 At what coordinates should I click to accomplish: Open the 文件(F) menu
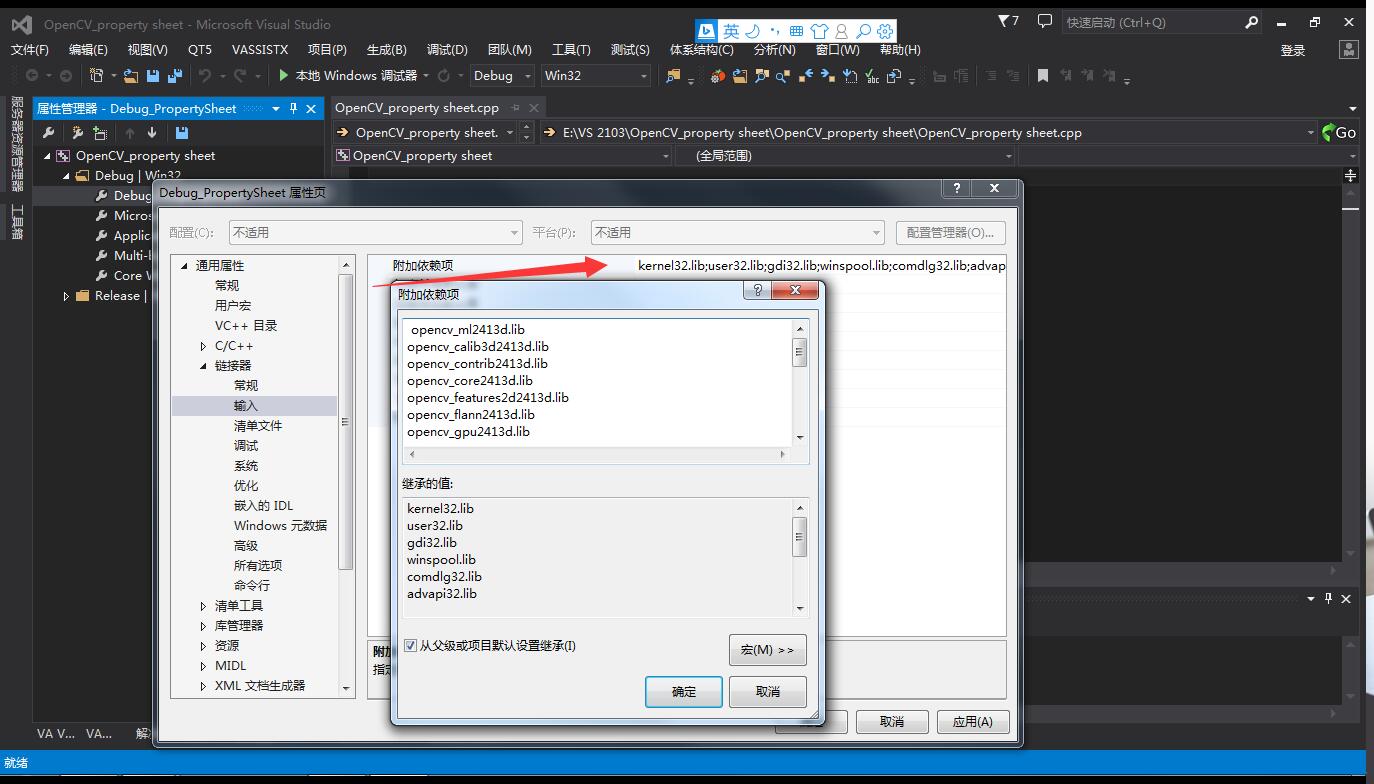29,49
